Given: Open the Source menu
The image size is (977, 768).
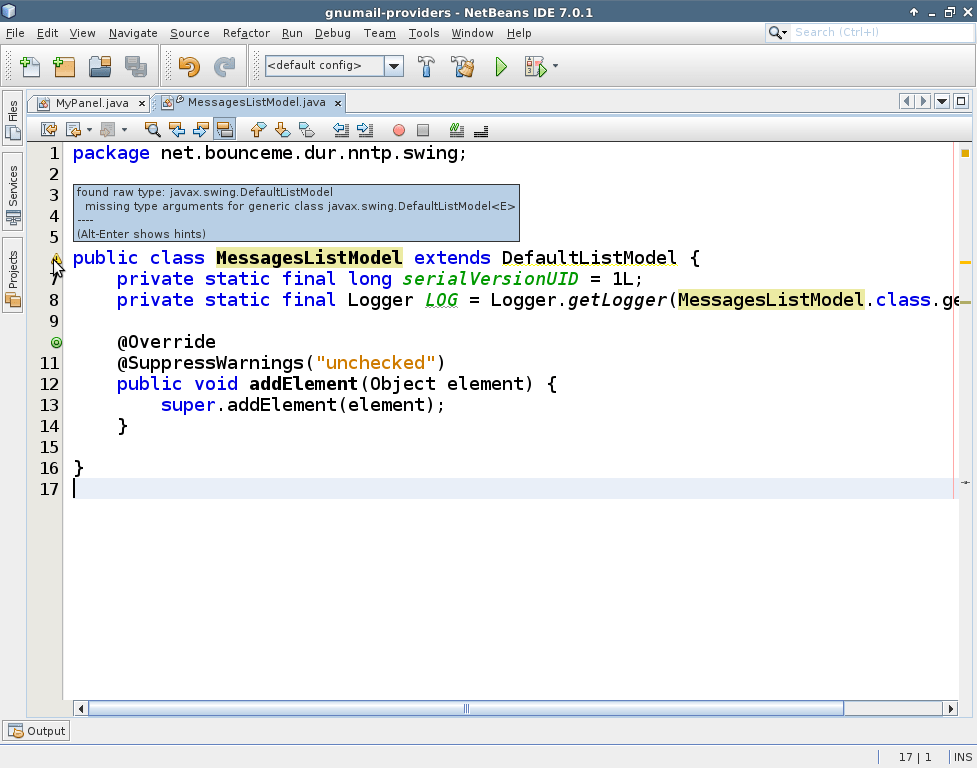Looking at the screenshot, I should pyautogui.click(x=189, y=33).
